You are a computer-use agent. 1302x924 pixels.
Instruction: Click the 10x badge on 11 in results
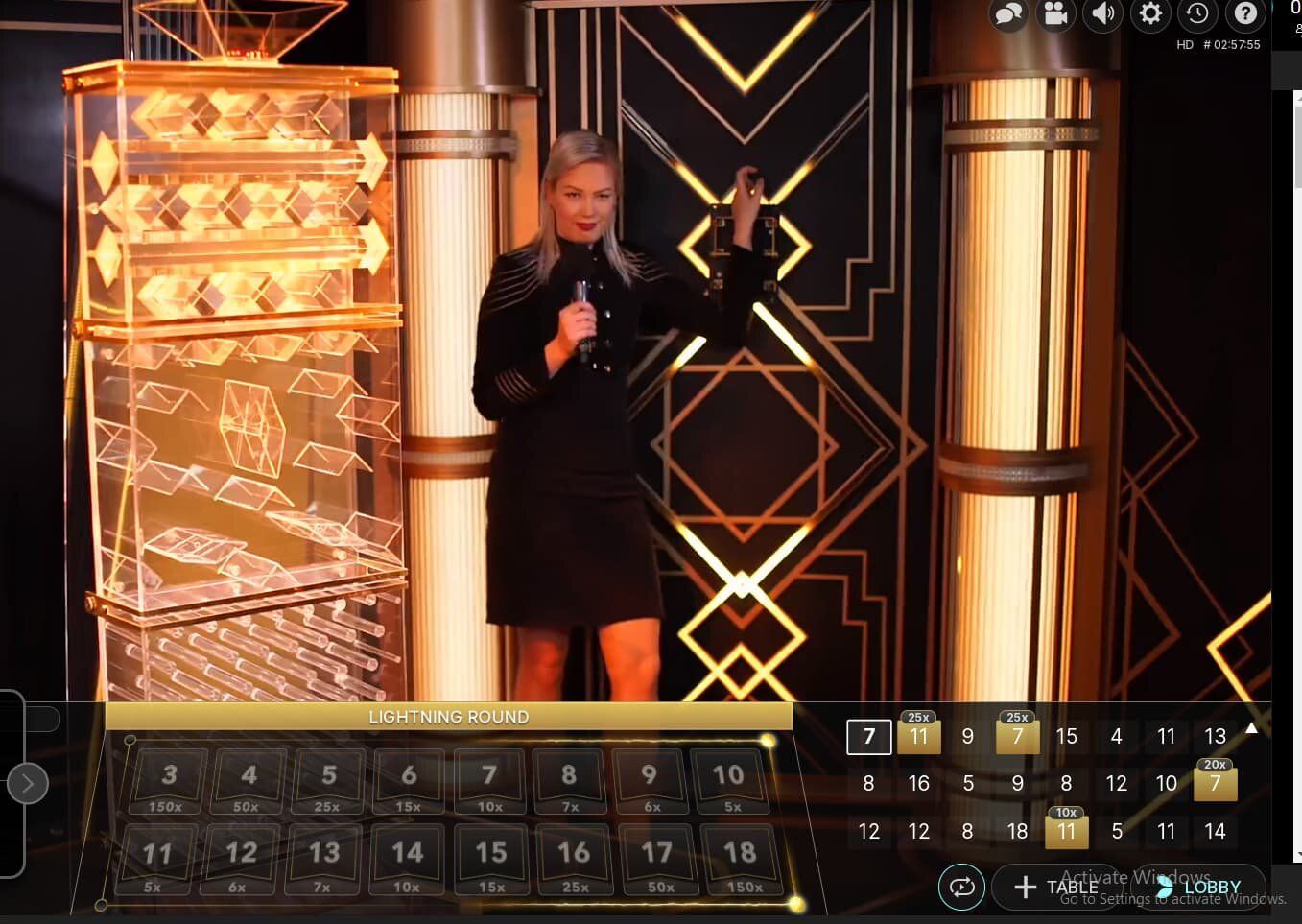[x=1066, y=812]
